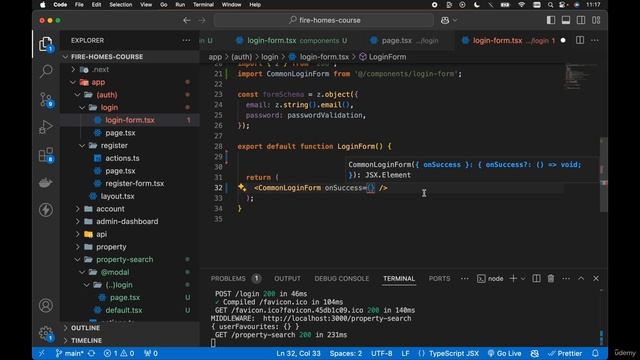Viewport: 640px width, 360px height.
Task: Open the Selection menu in the menu bar
Action: pyautogui.click(x=120, y=4)
